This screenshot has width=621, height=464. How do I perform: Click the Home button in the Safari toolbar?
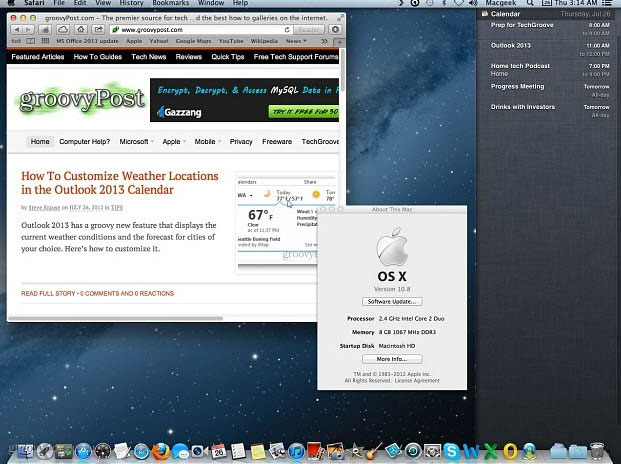pos(81,30)
